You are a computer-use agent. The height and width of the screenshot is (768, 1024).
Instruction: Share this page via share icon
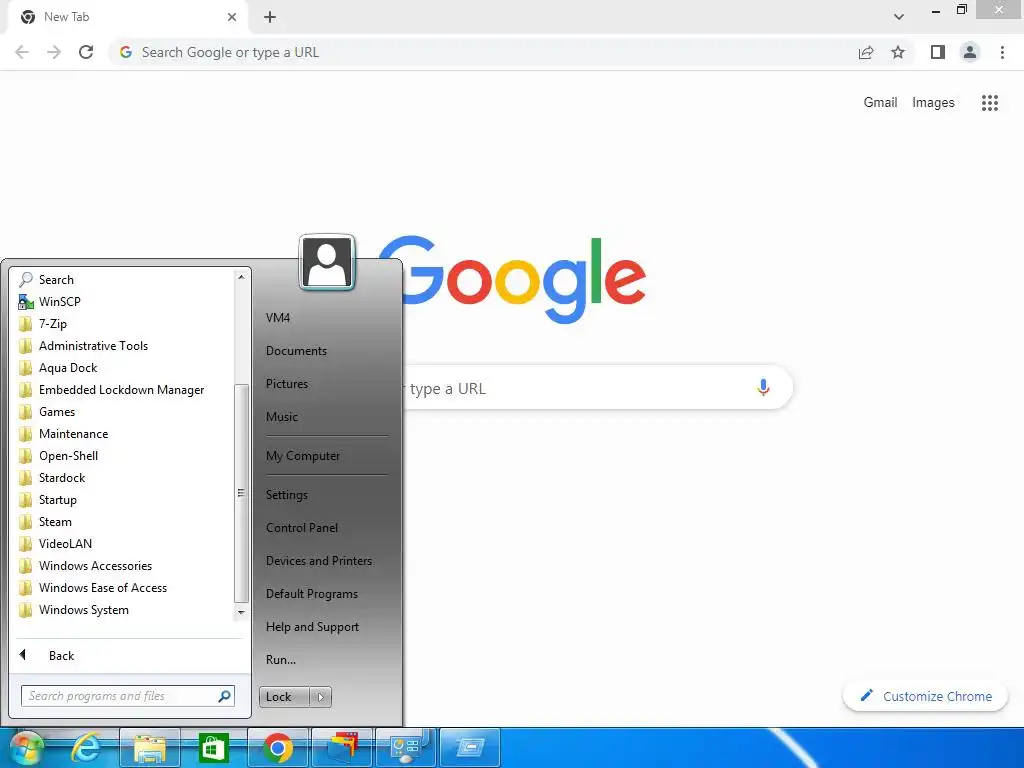coord(866,52)
